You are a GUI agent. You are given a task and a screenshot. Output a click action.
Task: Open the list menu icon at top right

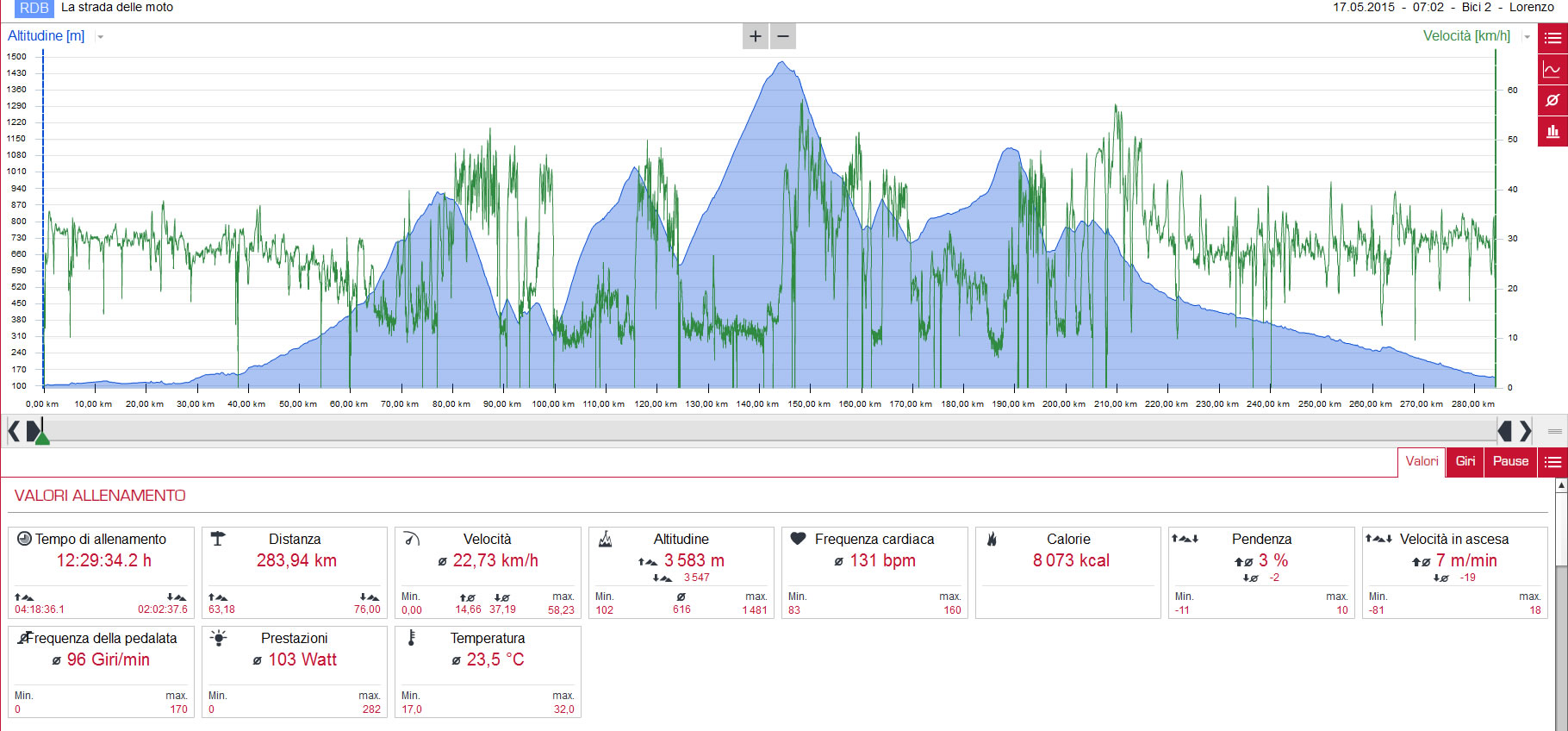pyautogui.click(x=1552, y=38)
